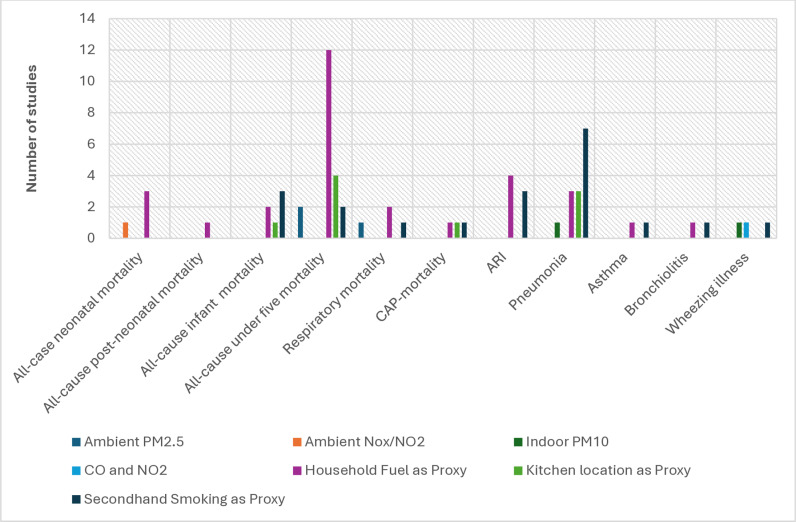The width and height of the screenshot is (796, 522).
Task: Click the 'Bronchiolitis' axis label
Action: point(656,284)
